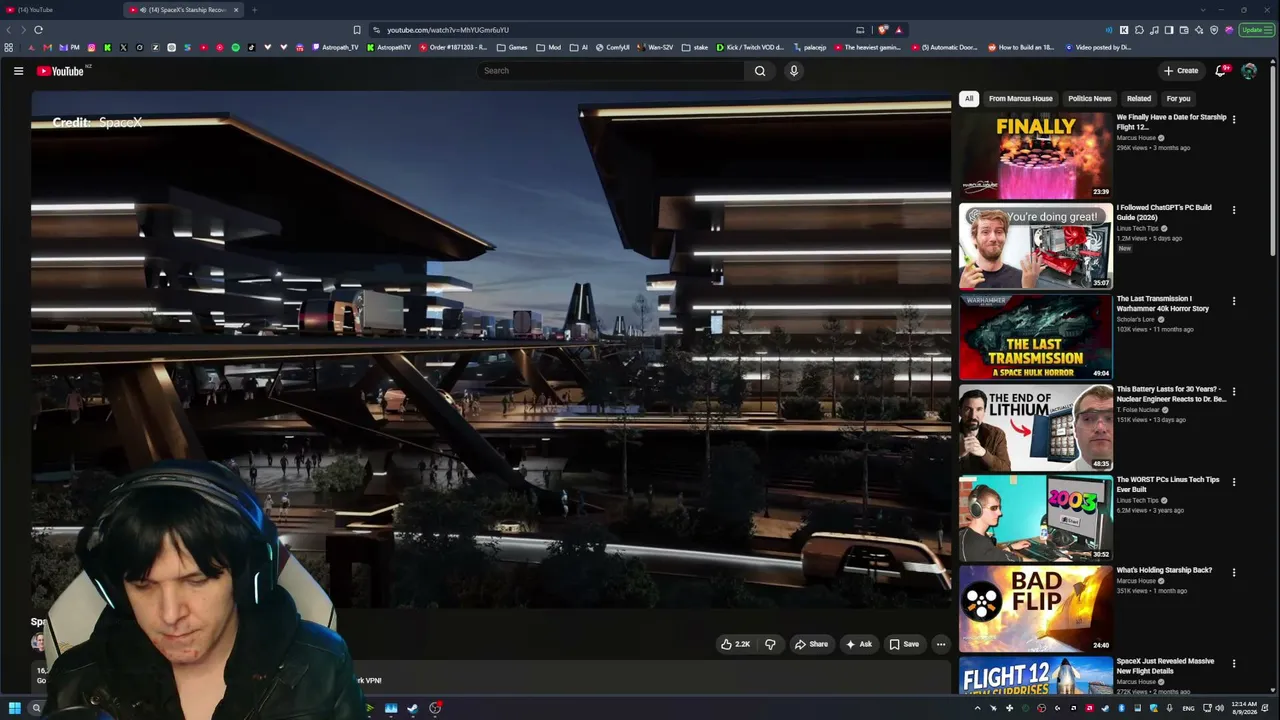Open 'The WORST PCs Linus Tech Tips Ever Built' title
The height and width of the screenshot is (720, 1280).
(x=1168, y=484)
